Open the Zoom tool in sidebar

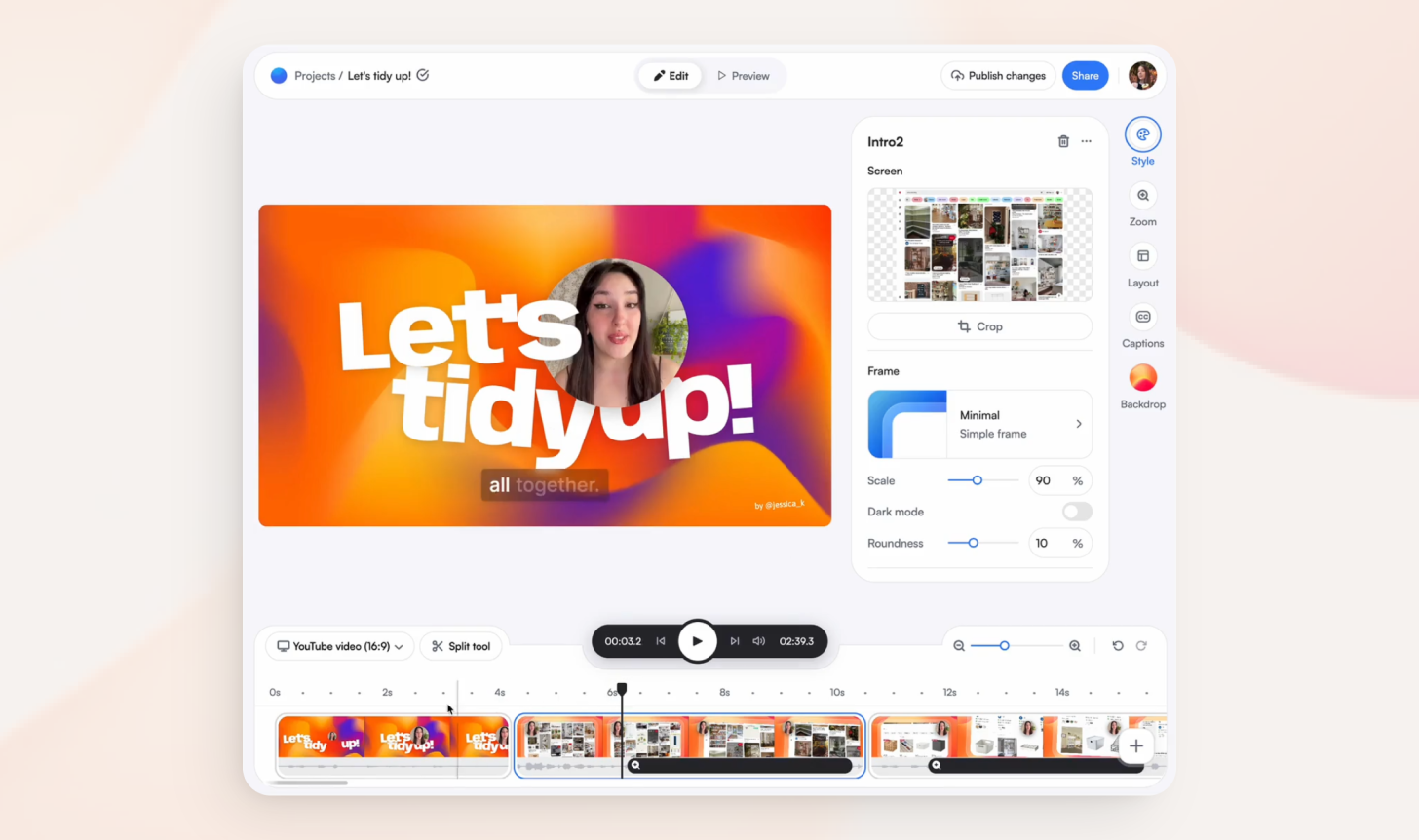[1142, 196]
